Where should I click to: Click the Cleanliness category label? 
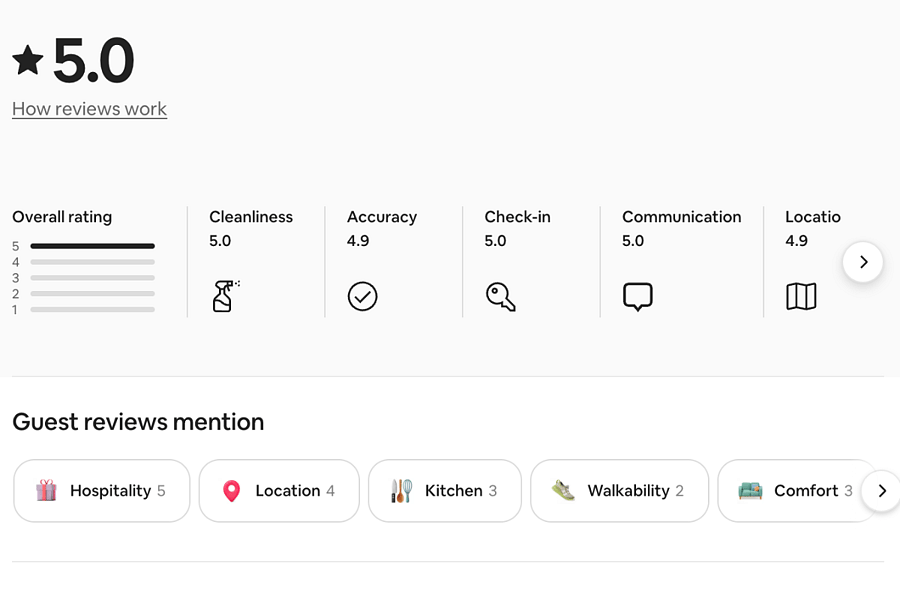pos(251,217)
